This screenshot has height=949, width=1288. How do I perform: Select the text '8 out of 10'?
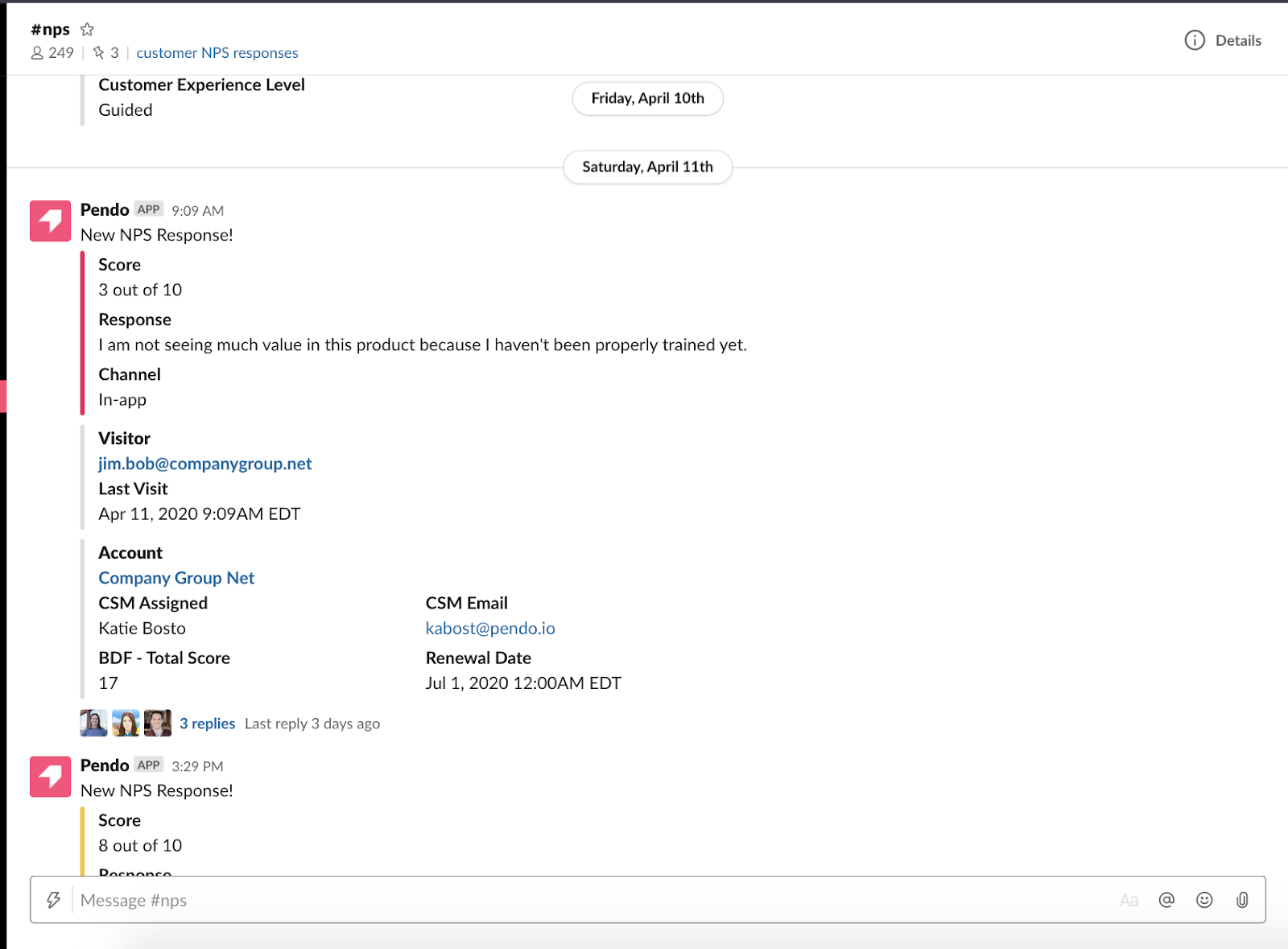point(140,845)
